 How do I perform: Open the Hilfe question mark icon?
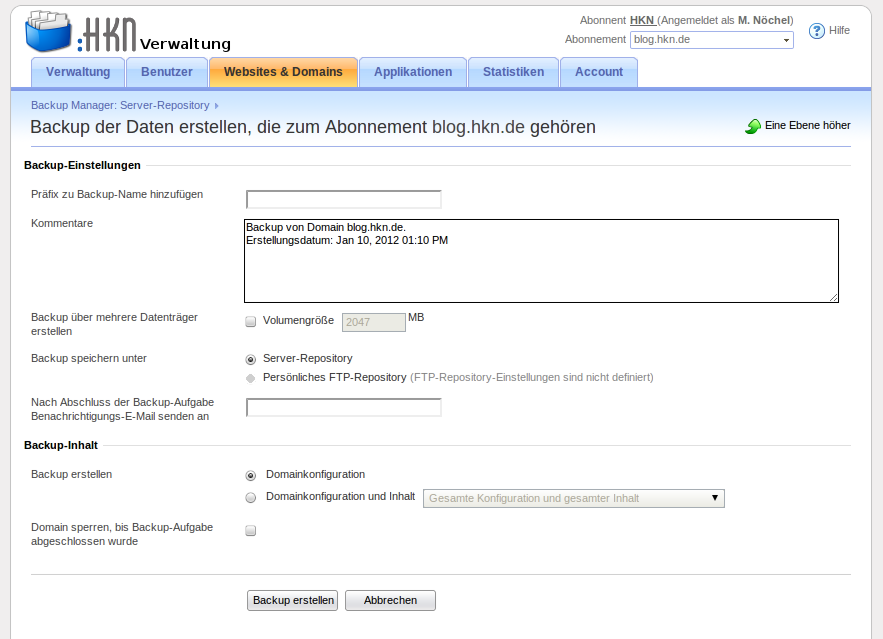[817, 31]
